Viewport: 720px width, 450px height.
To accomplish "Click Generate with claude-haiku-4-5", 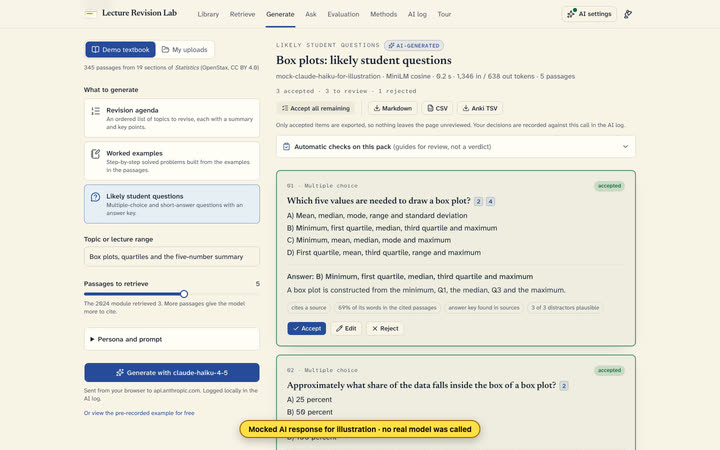I will (x=172, y=372).
